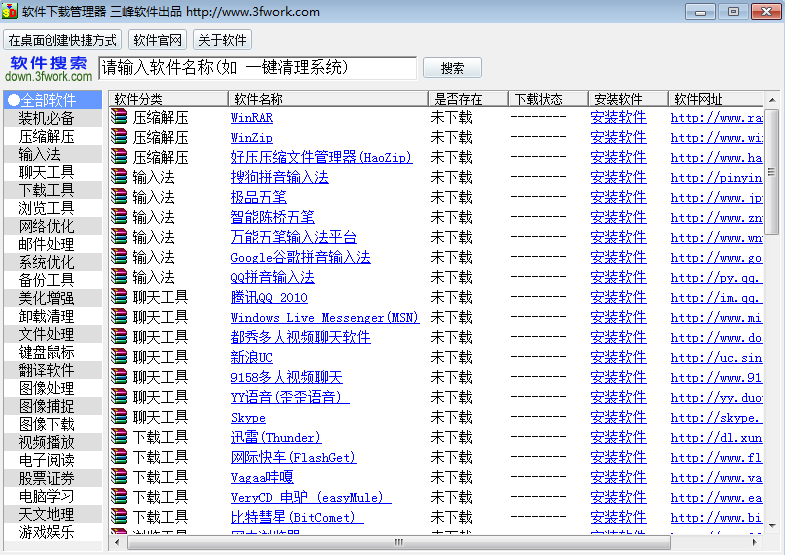Screen dimensions: 785x555
Task: Click the icon beside 智能陈桥五笔
Action: [x=119, y=217]
